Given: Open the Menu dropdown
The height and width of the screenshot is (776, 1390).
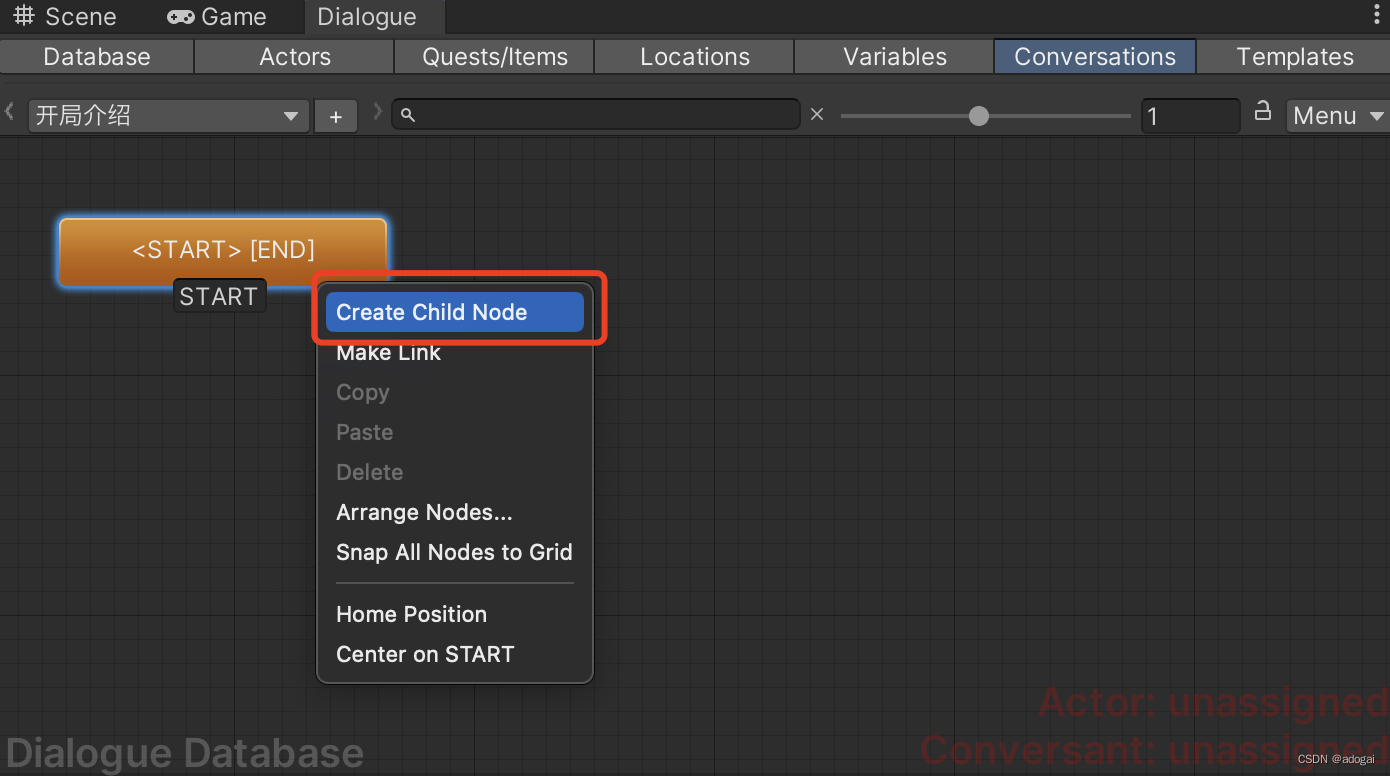Looking at the screenshot, I should click(x=1337, y=115).
